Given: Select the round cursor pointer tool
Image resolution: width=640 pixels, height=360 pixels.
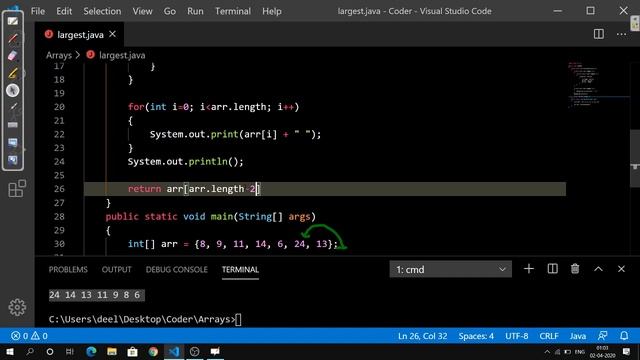Looking at the screenshot, I should point(13,90).
